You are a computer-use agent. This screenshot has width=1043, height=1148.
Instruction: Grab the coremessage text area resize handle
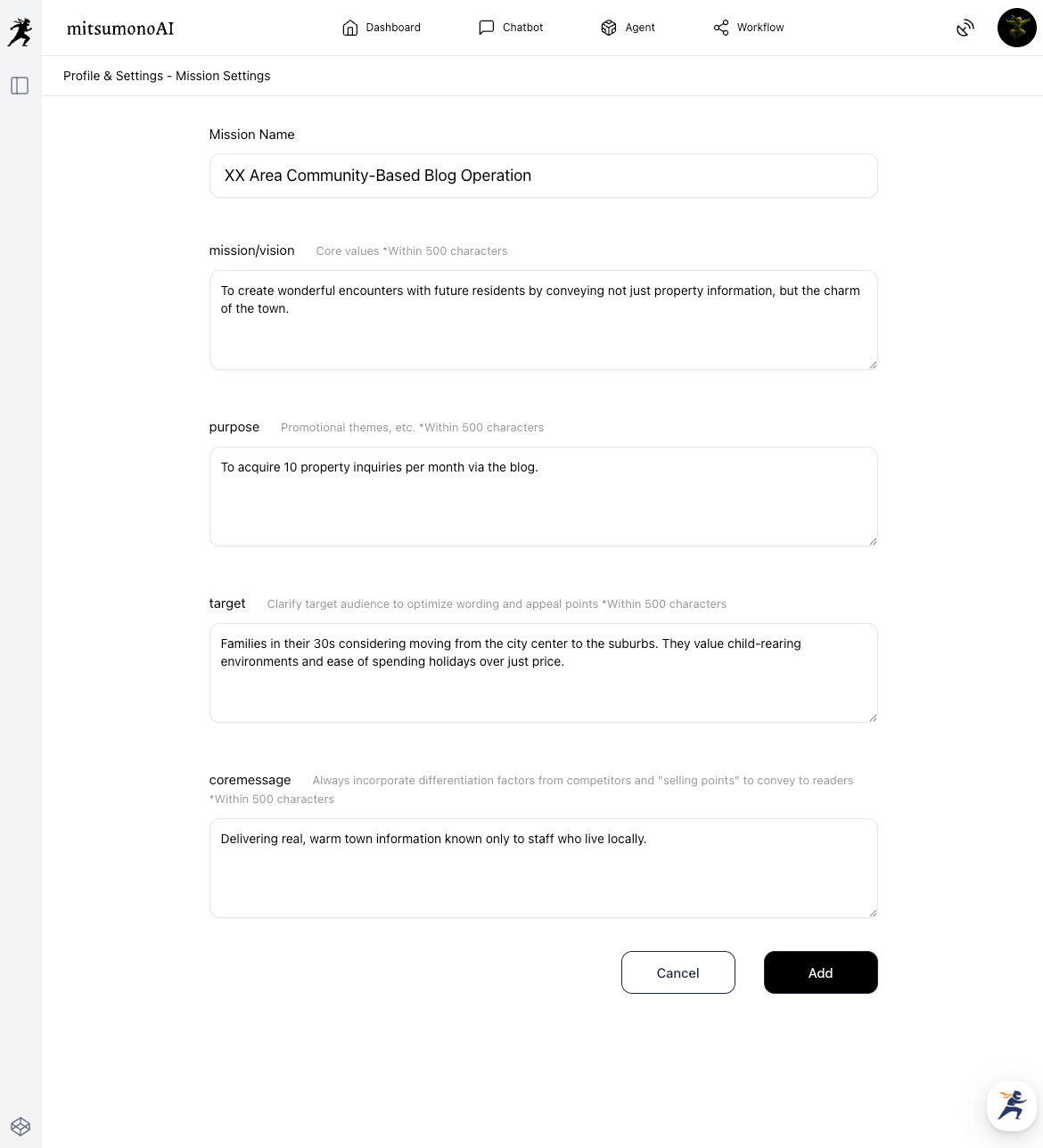click(x=873, y=912)
